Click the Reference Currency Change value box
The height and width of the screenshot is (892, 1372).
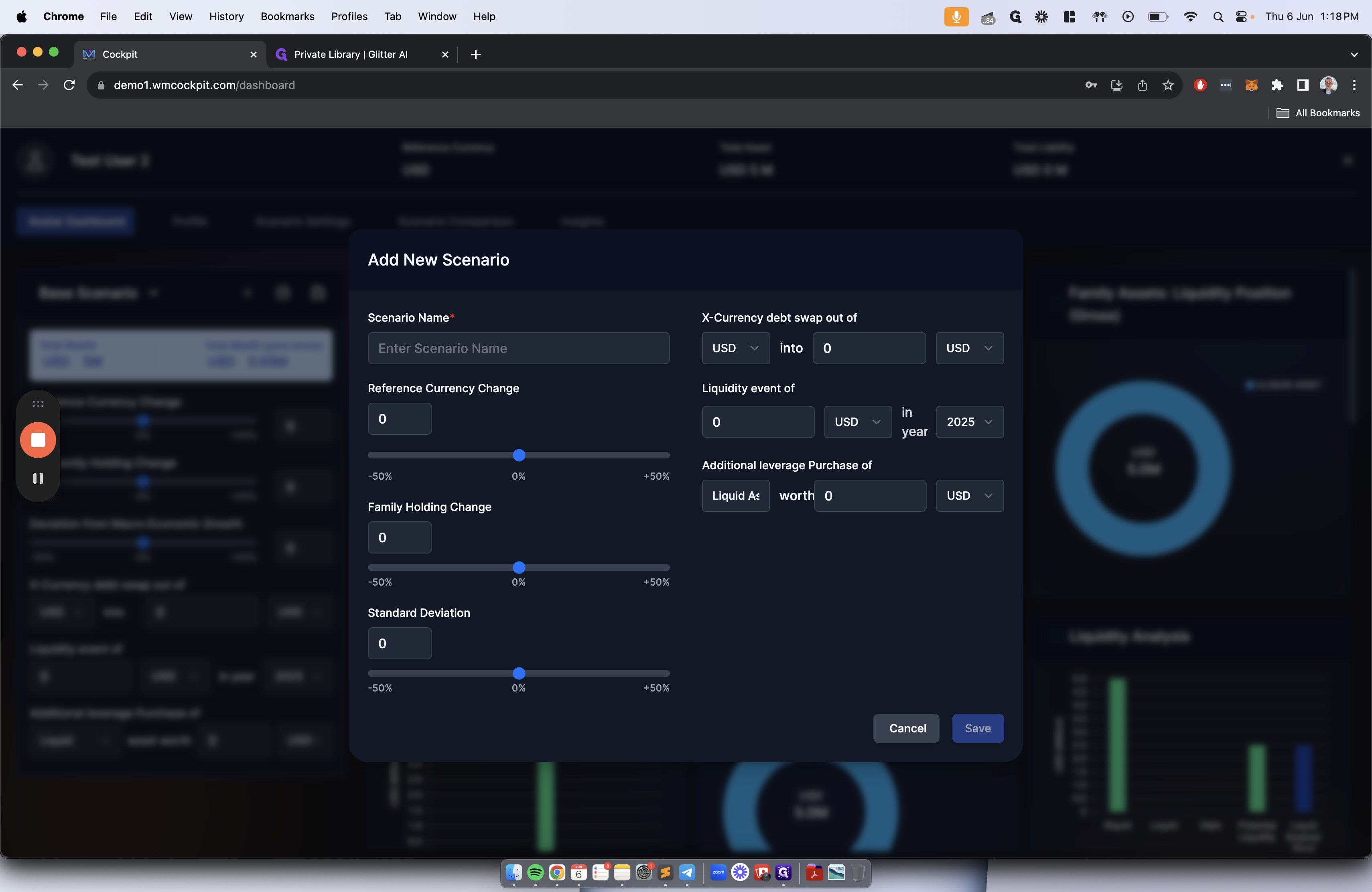[x=400, y=419]
